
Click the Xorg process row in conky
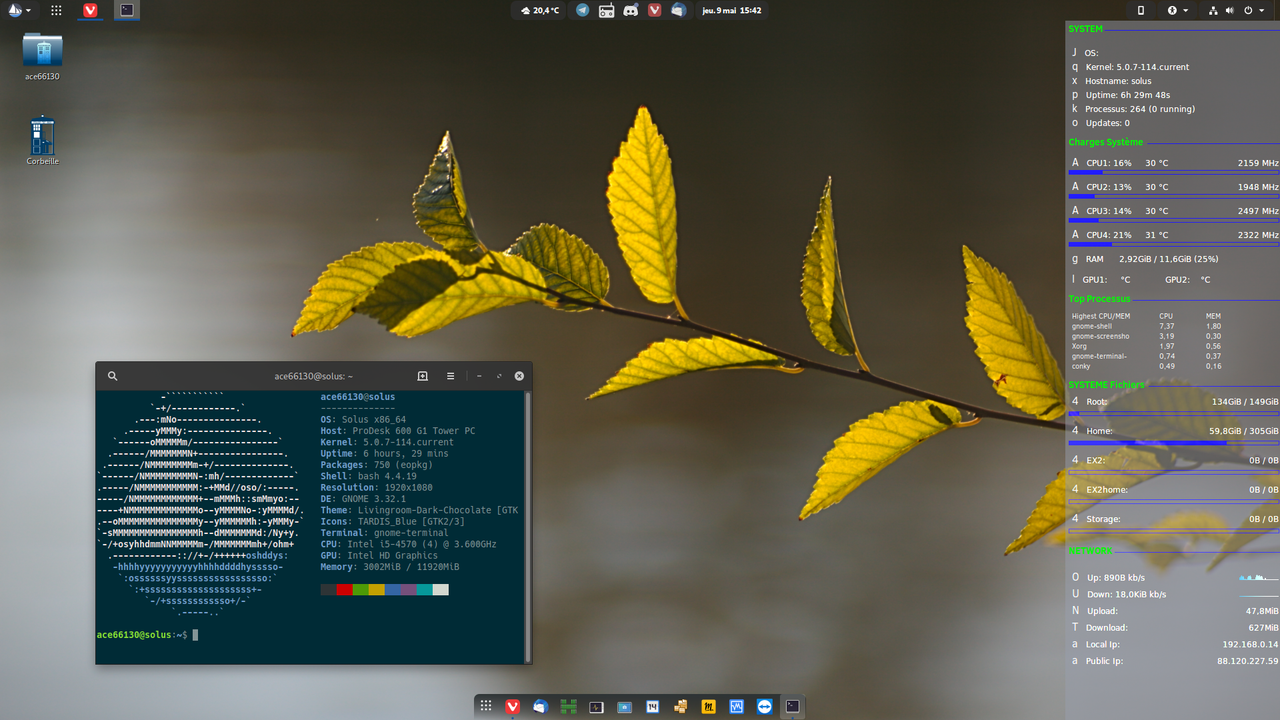click(1146, 346)
